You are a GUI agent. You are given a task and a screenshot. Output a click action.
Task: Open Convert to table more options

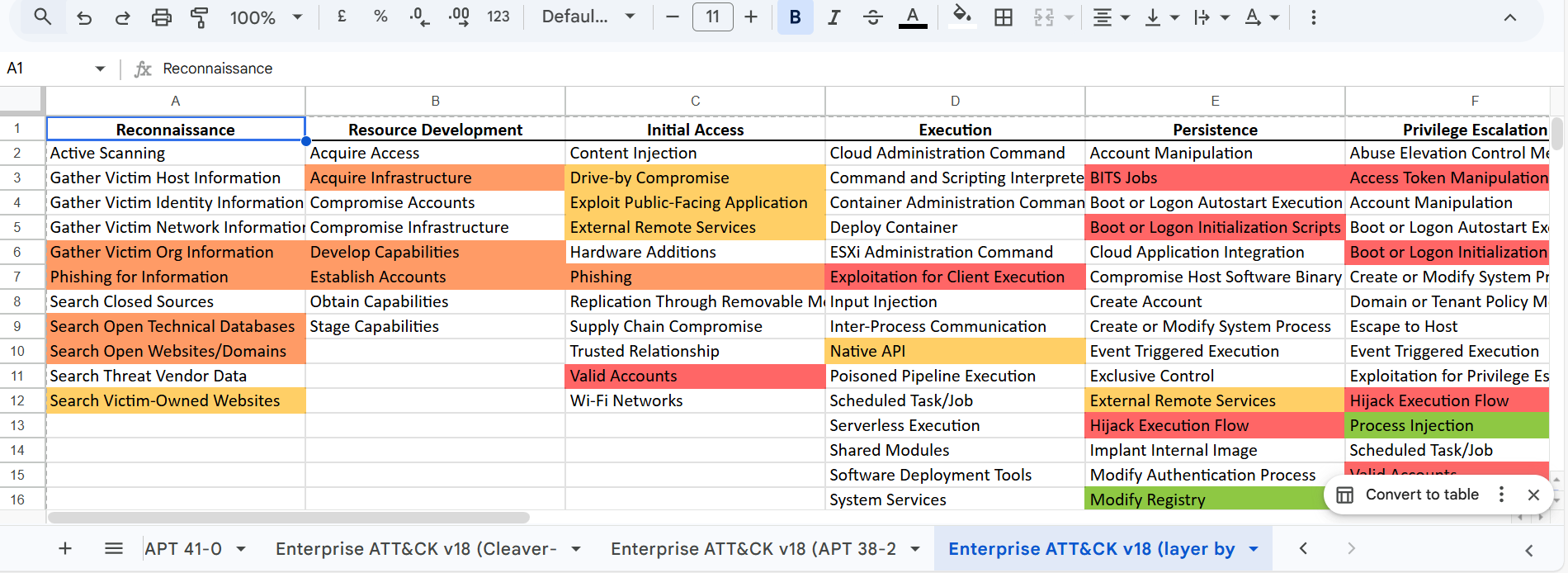(1501, 495)
